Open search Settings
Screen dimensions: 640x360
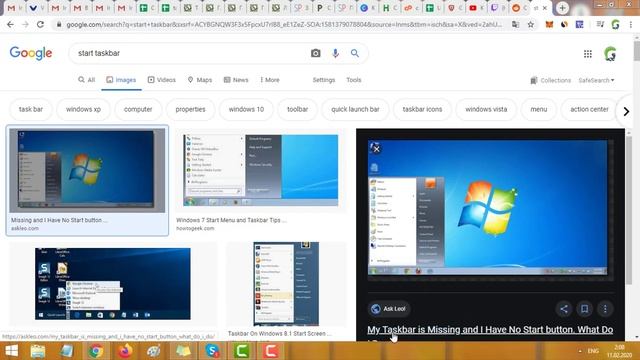[324, 80]
